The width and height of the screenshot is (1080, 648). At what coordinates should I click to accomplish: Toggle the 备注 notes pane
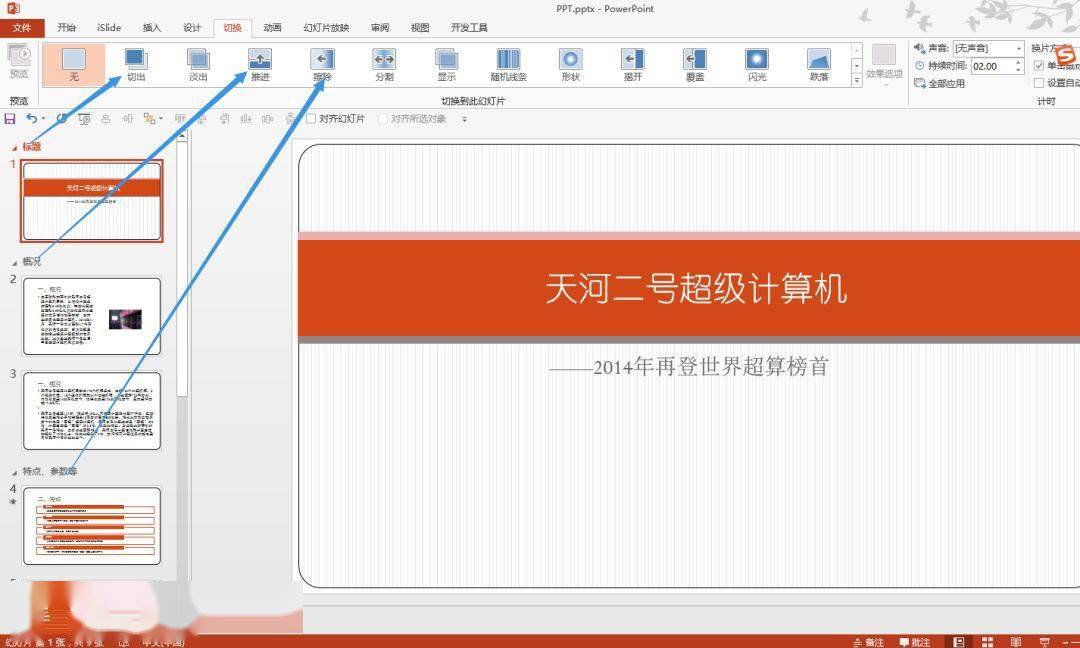[x=868, y=642]
